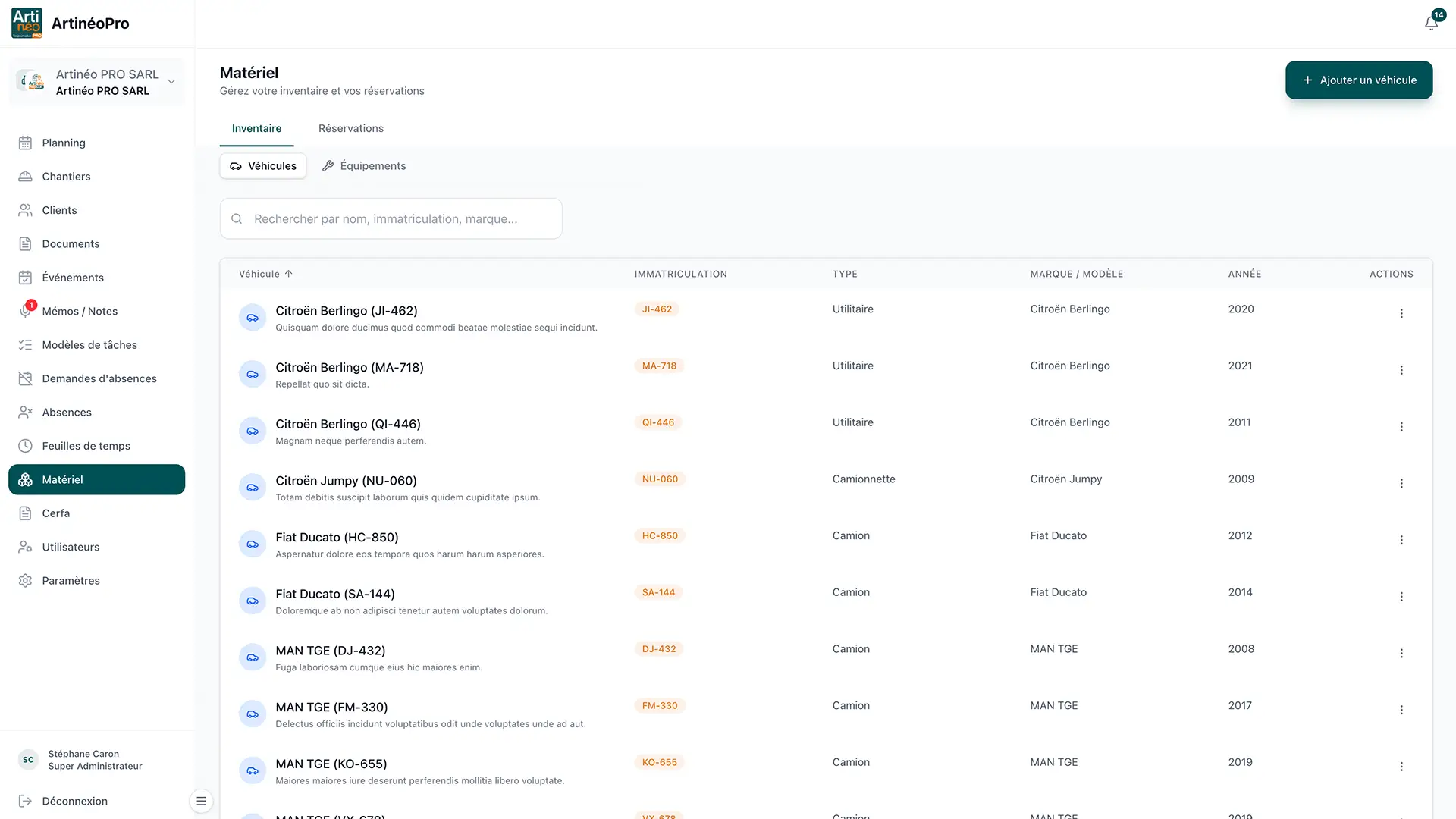Open Demandes d'absences page
The image size is (1456, 819).
(96, 378)
